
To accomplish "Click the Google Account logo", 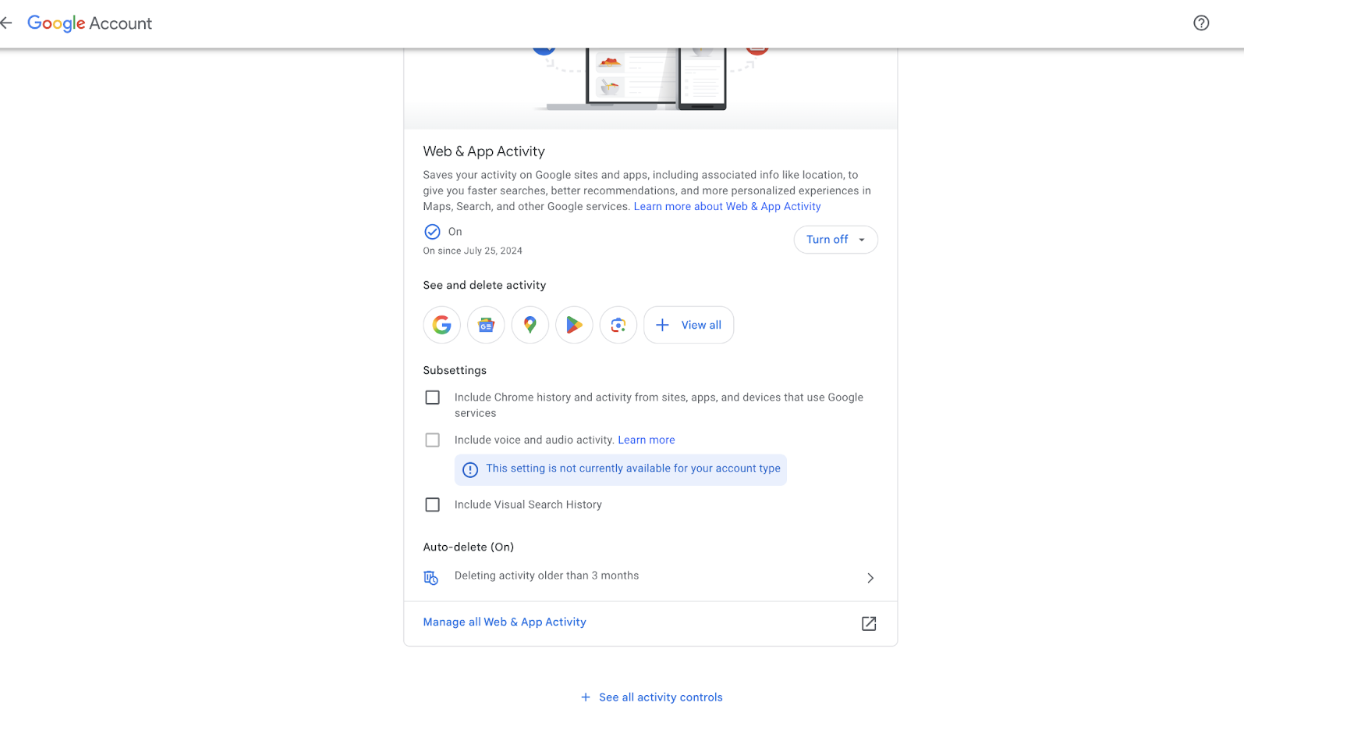I will point(90,23).
